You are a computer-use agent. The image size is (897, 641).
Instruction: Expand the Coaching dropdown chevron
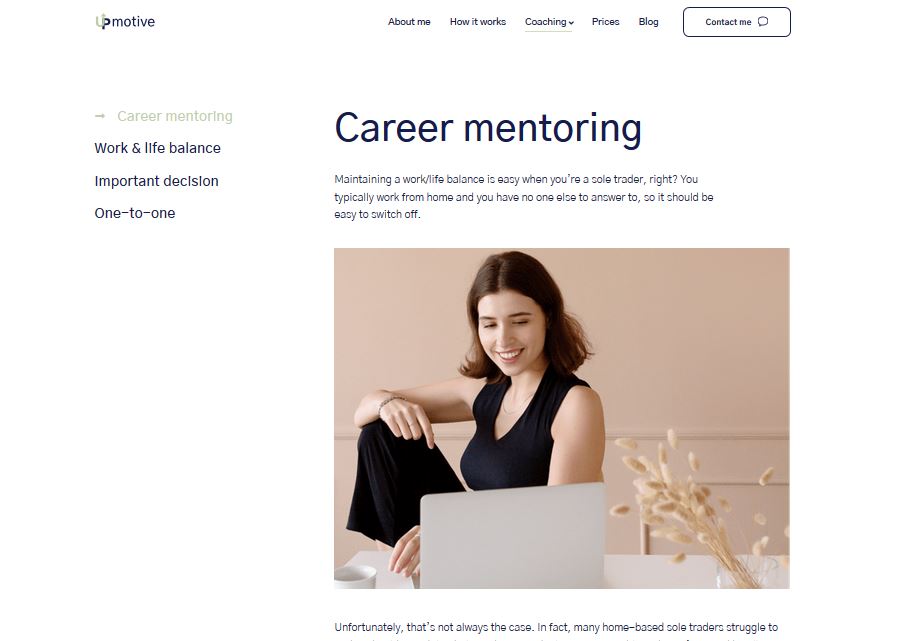click(571, 23)
